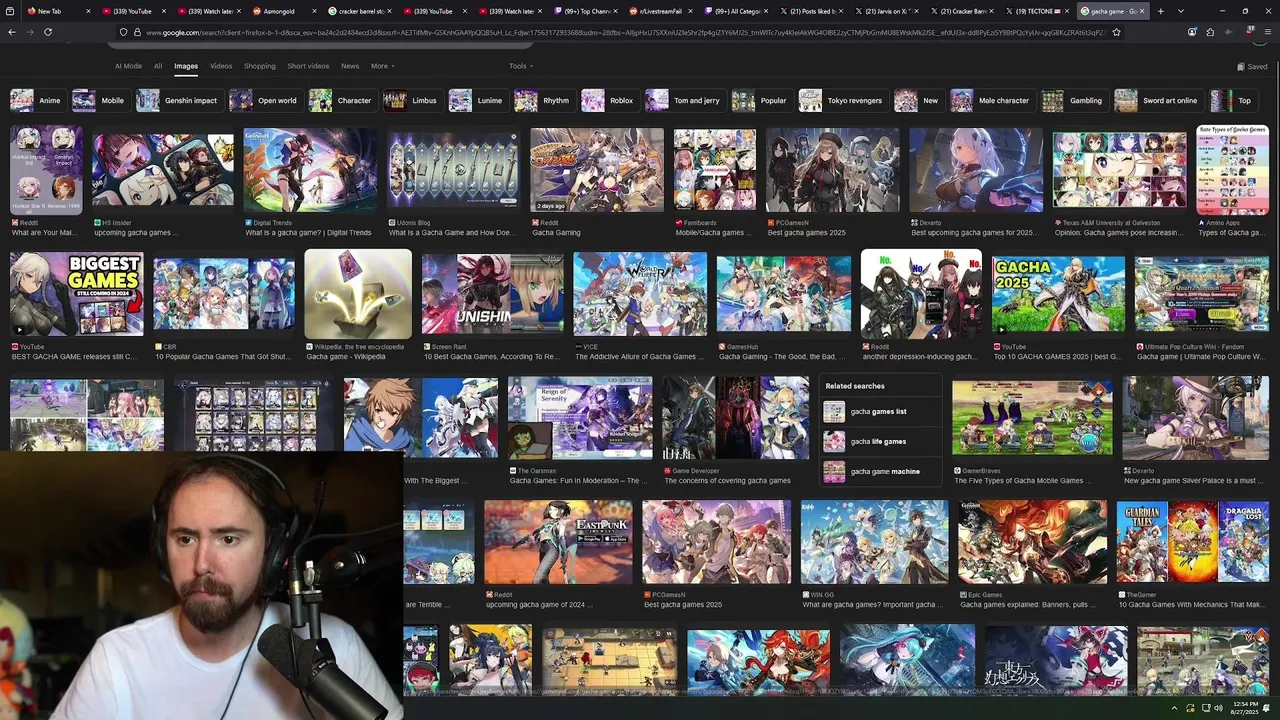1280x720 pixels.
Task: Open 'What are gacha games? Important gacha' WIN.GG link
Action: (x=871, y=604)
